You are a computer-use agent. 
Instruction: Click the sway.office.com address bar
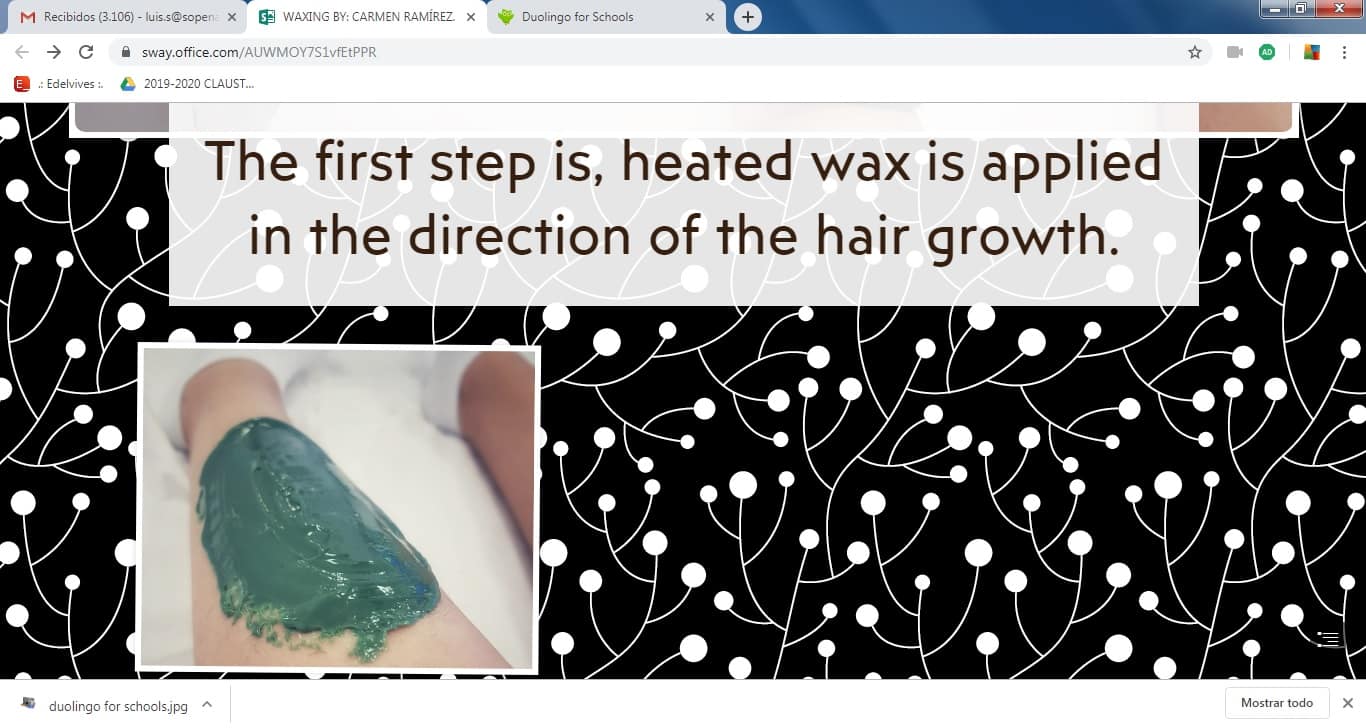pyautogui.click(x=650, y=52)
